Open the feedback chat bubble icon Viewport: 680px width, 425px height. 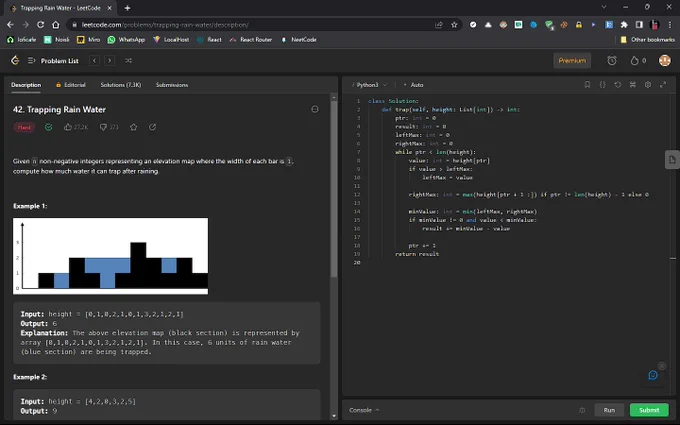tap(653, 375)
